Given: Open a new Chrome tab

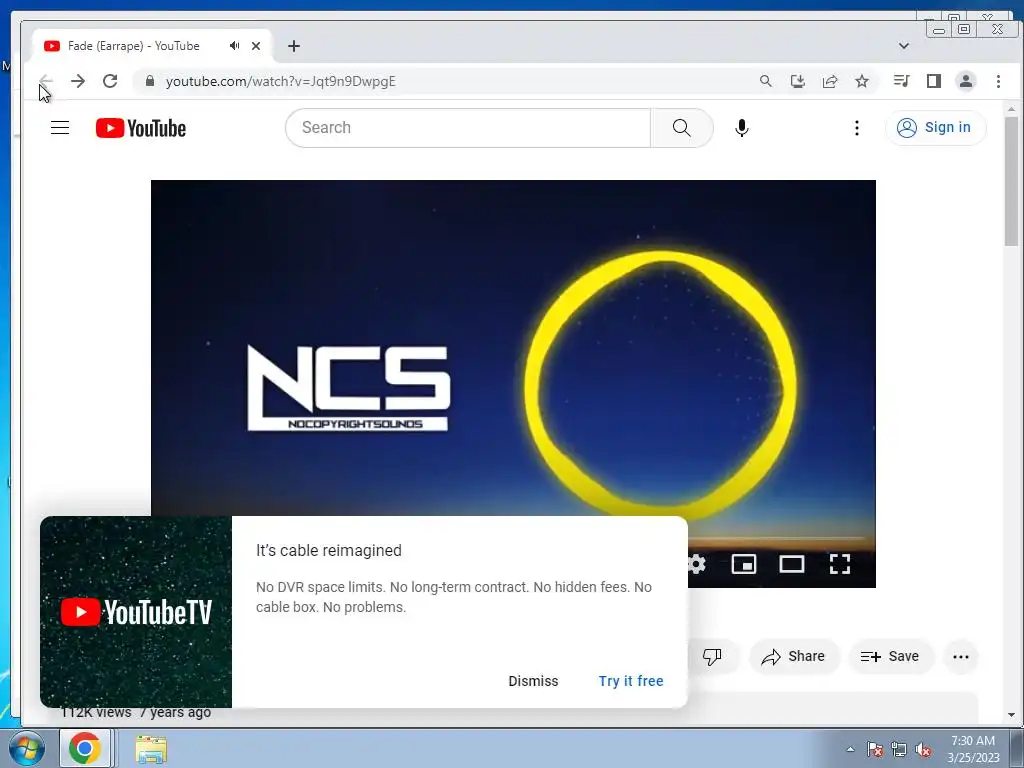Looking at the screenshot, I should (x=294, y=46).
